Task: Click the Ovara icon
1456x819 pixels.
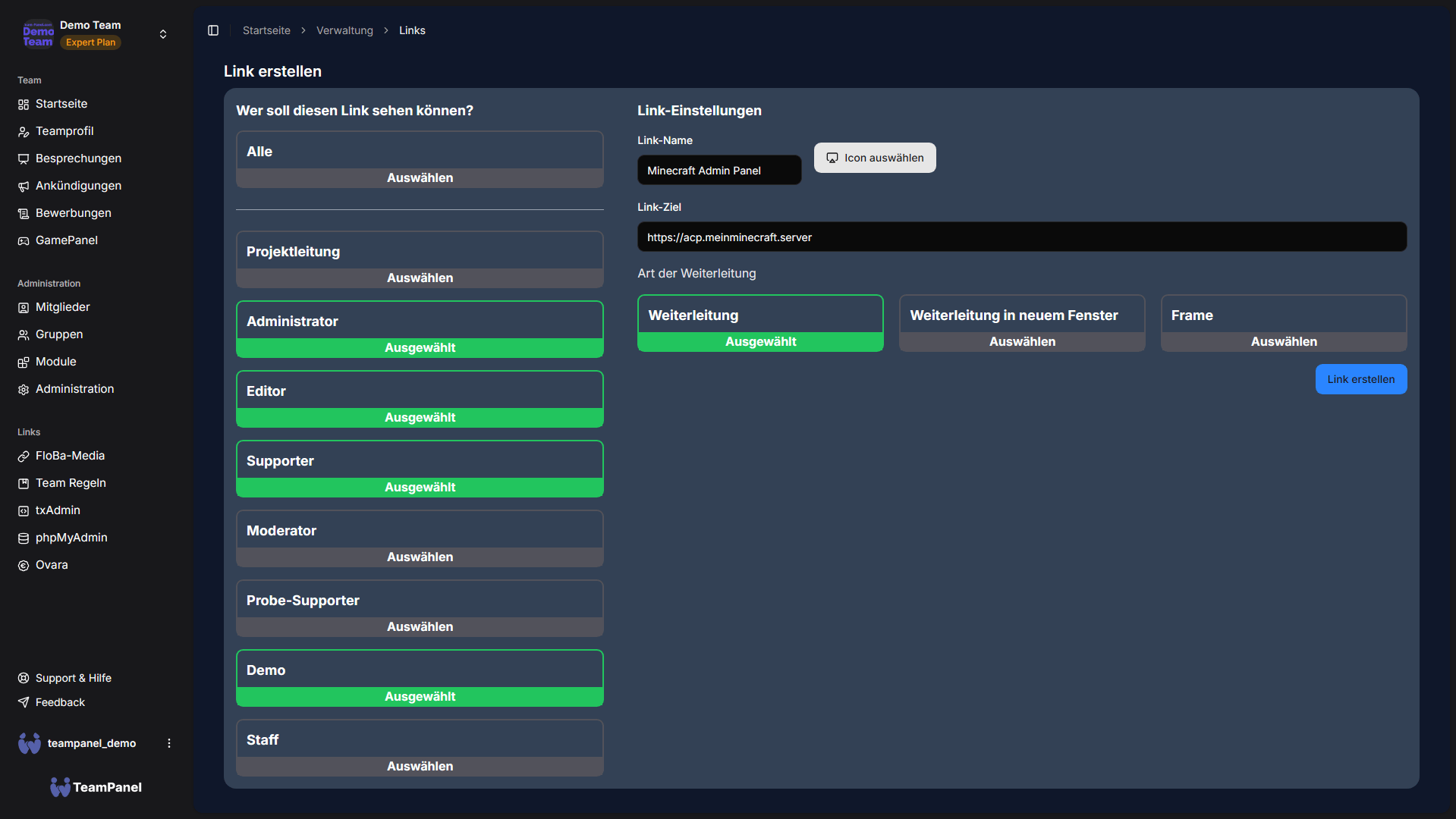Action: pos(24,566)
